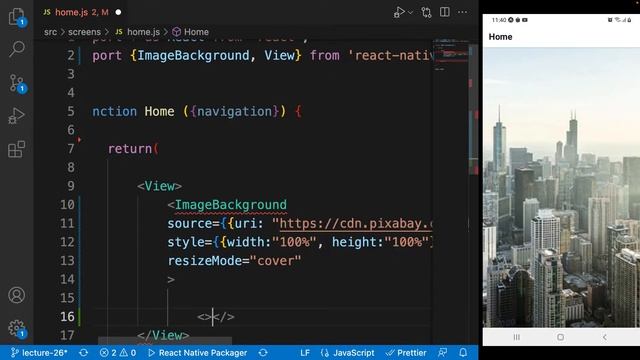
Task: Click the resizeMode cover attribute line
Action: click(x=234, y=260)
